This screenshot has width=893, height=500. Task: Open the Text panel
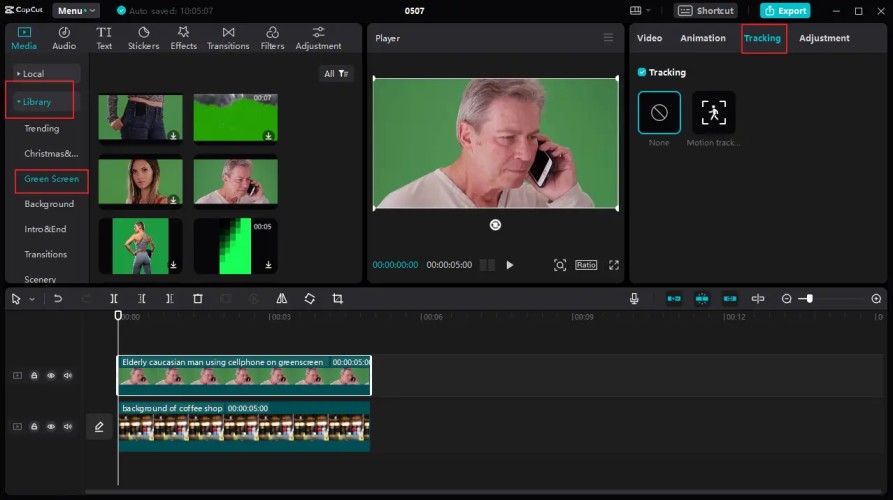[x=104, y=38]
